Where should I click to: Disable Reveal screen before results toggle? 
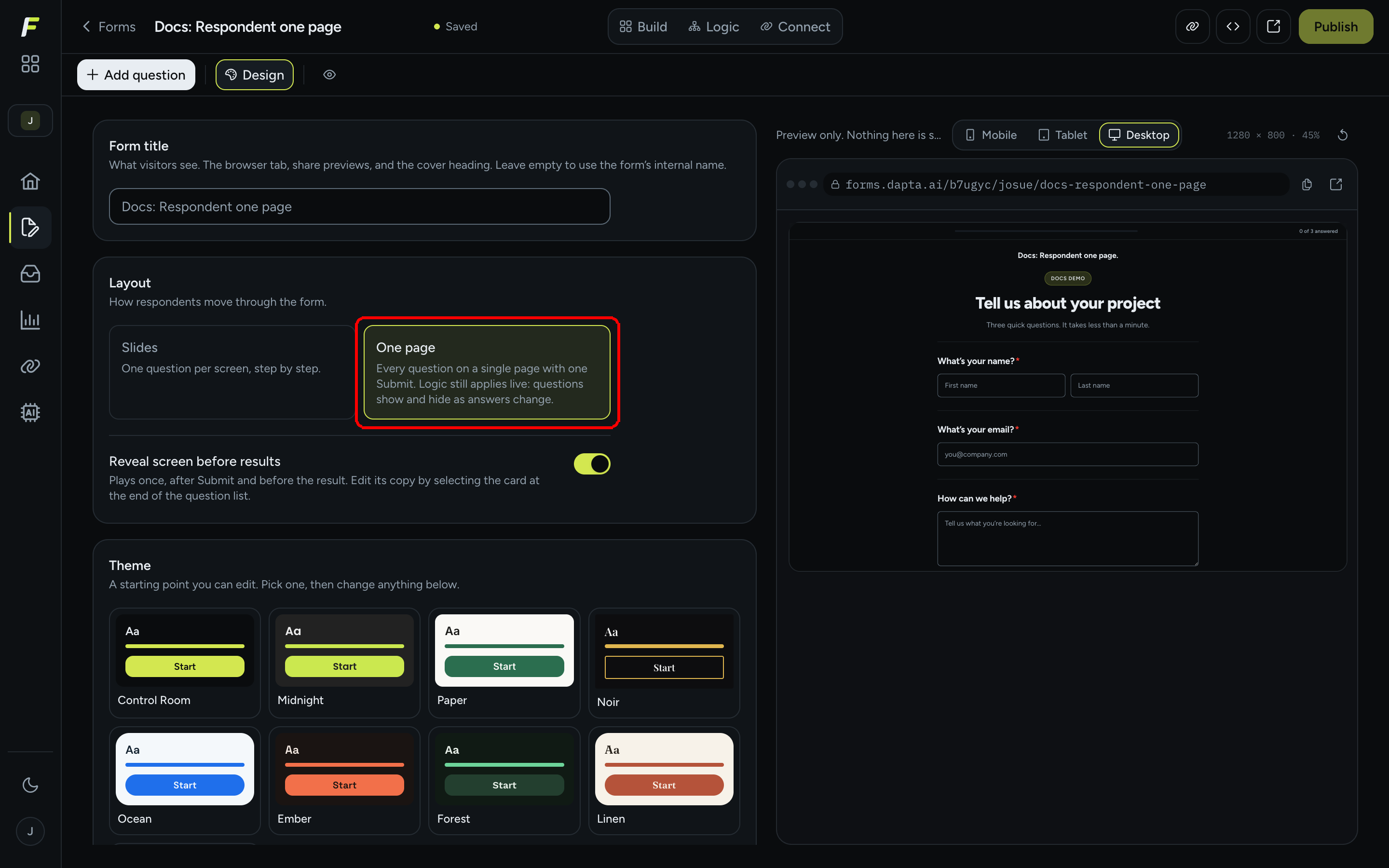click(592, 464)
